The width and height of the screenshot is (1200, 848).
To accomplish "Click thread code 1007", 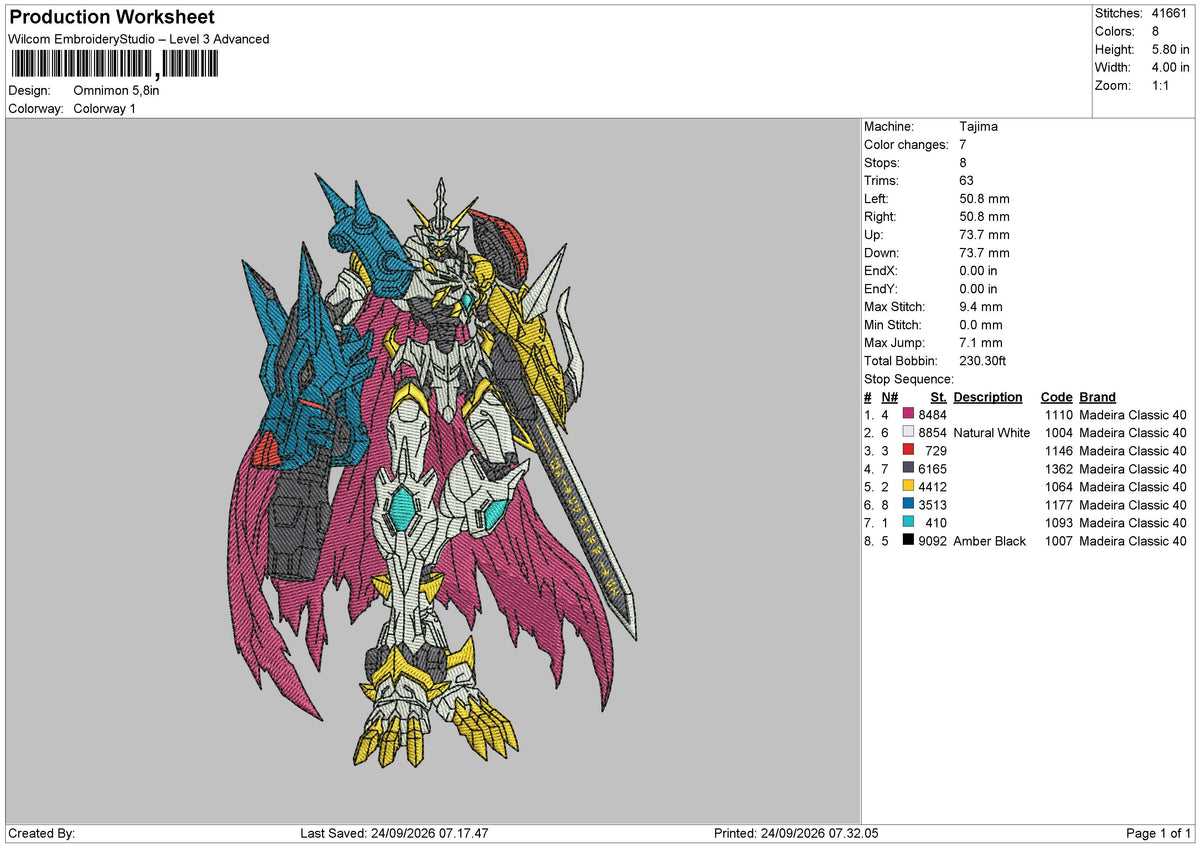I will pos(1059,540).
